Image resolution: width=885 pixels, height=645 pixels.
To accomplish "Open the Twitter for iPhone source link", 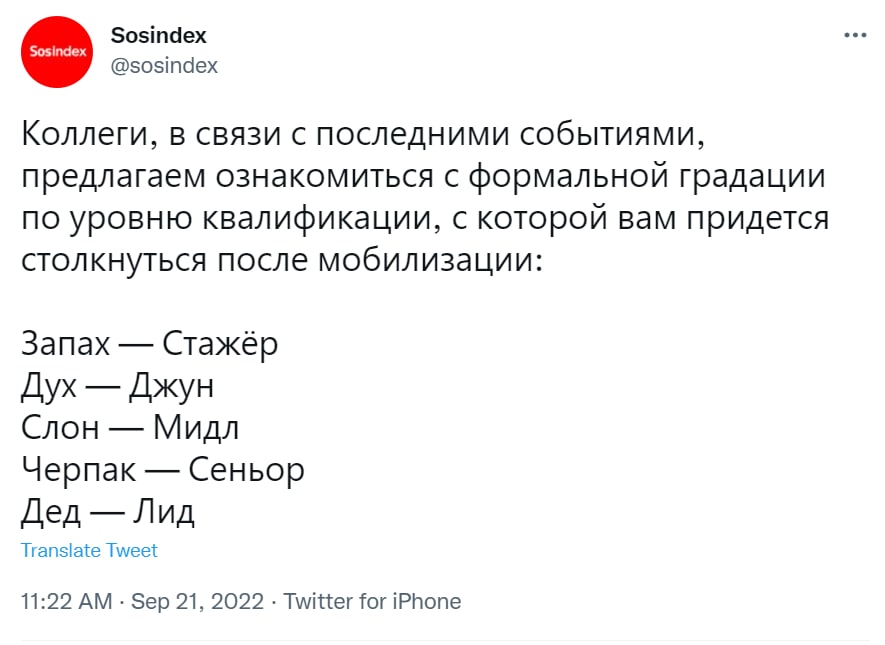I will point(372,602).
